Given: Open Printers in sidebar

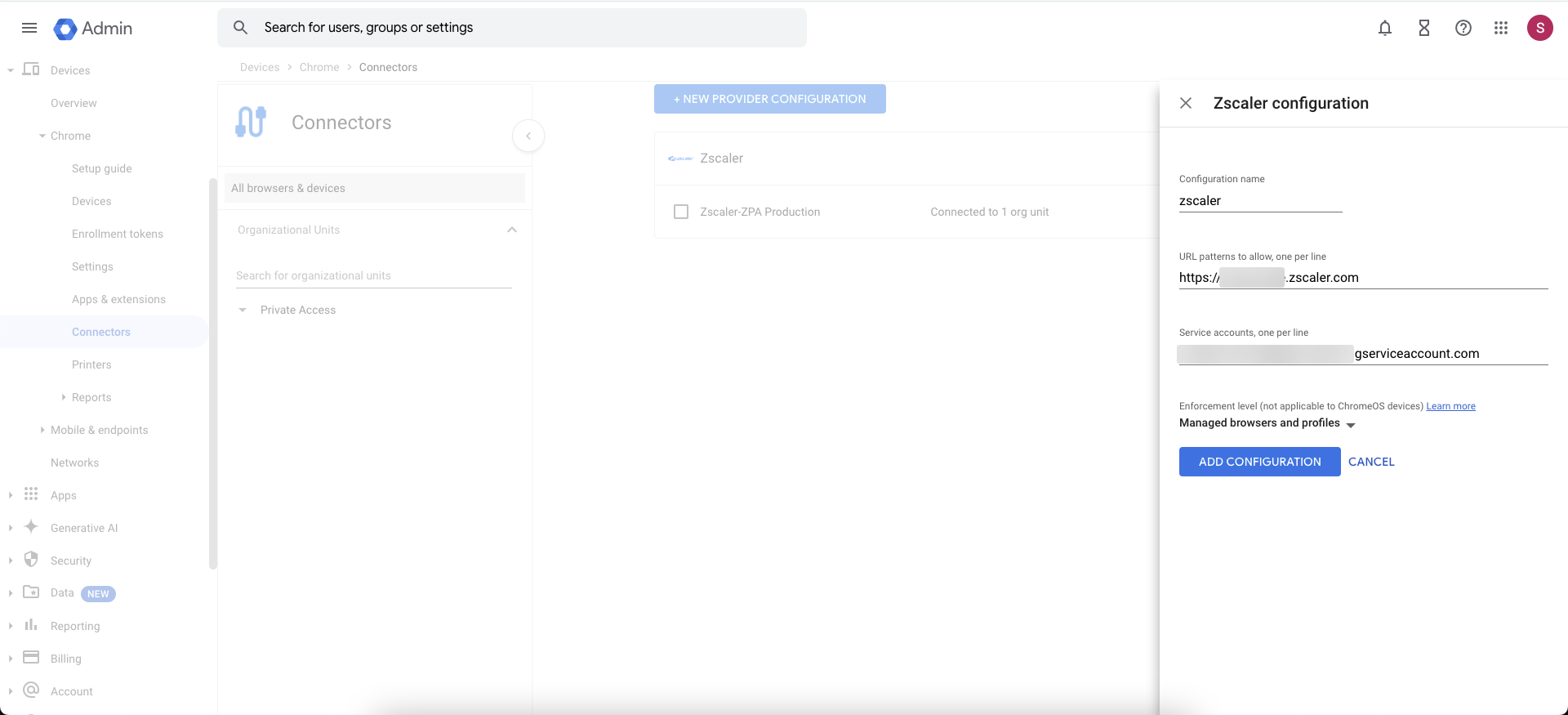Looking at the screenshot, I should pyautogui.click(x=91, y=364).
